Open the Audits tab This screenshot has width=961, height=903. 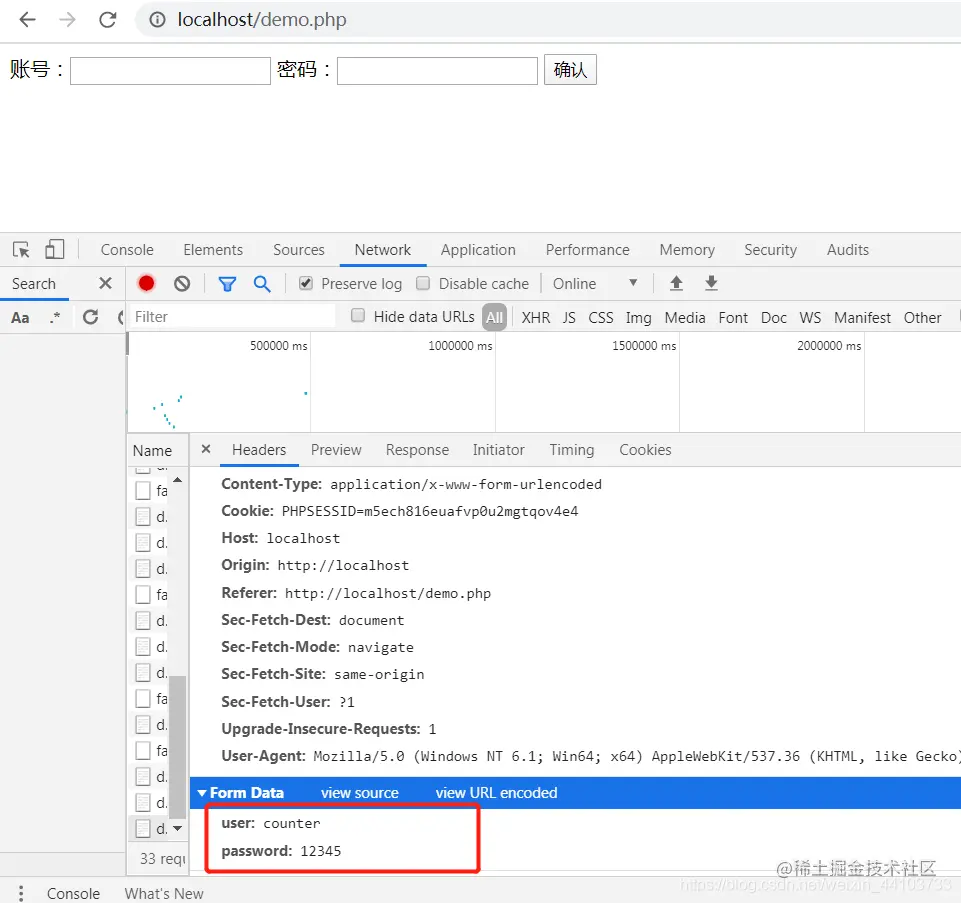pyautogui.click(x=848, y=250)
